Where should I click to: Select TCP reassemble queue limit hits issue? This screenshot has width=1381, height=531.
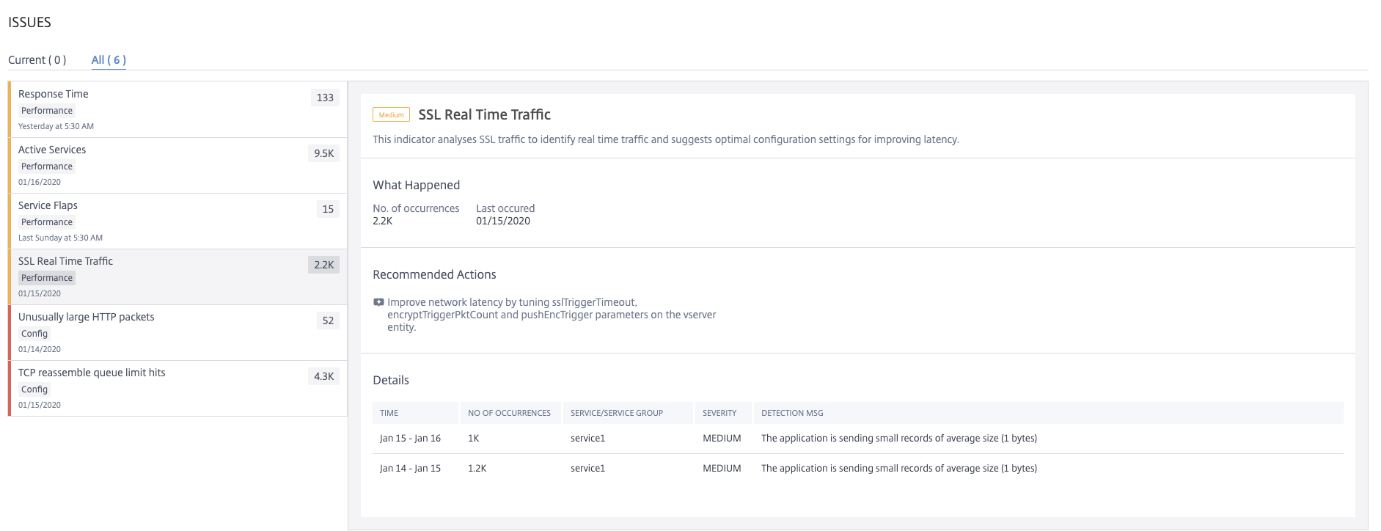tap(177, 389)
